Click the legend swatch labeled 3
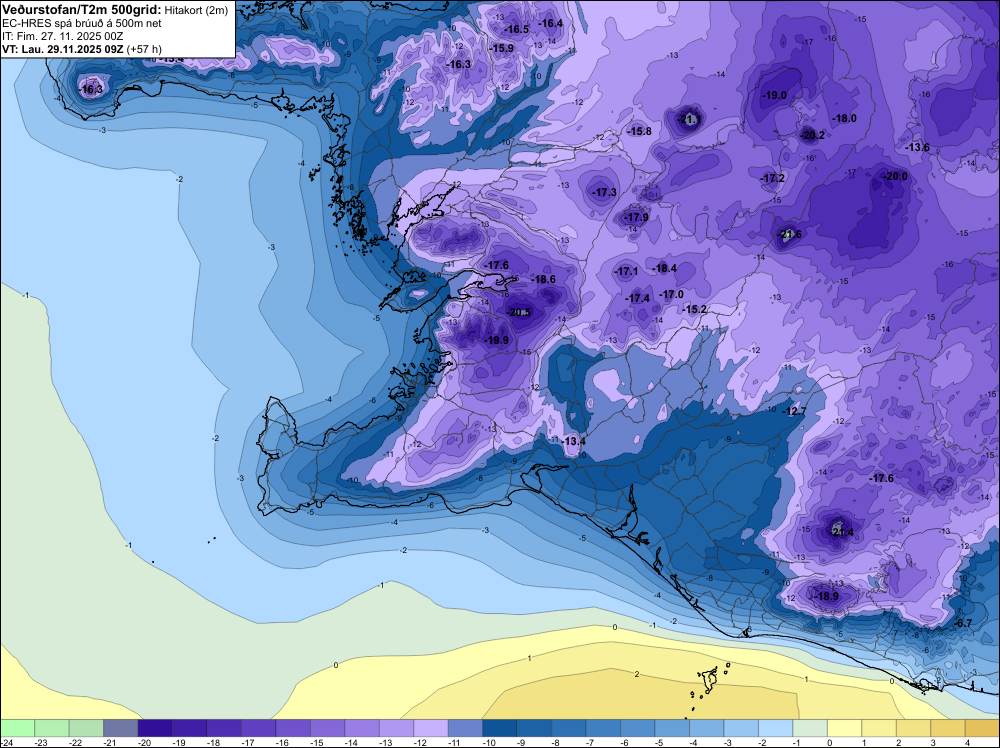 947,728
